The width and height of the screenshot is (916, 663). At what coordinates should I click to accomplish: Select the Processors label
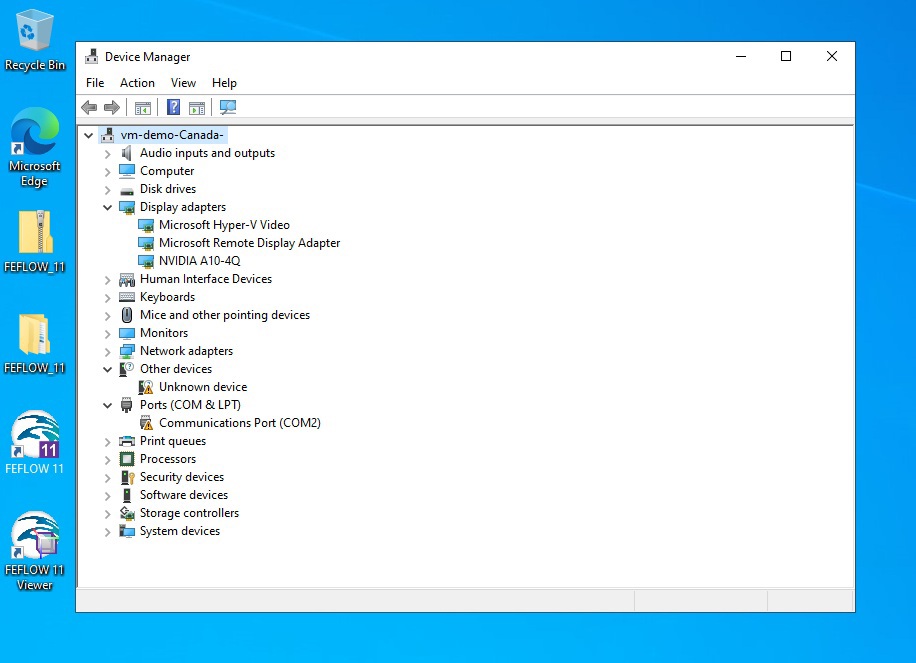(168, 459)
